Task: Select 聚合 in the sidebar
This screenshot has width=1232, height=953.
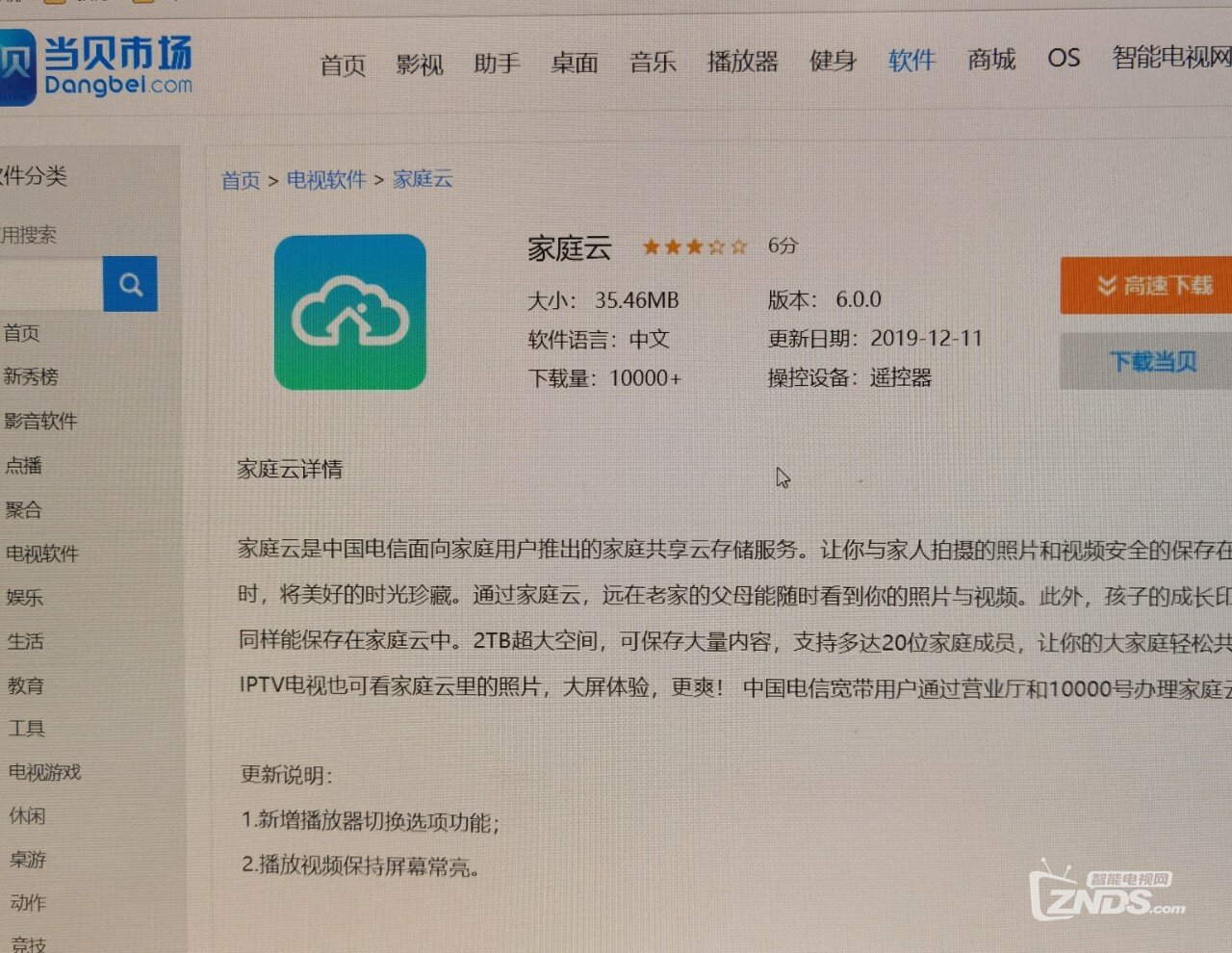Action: 24,509
